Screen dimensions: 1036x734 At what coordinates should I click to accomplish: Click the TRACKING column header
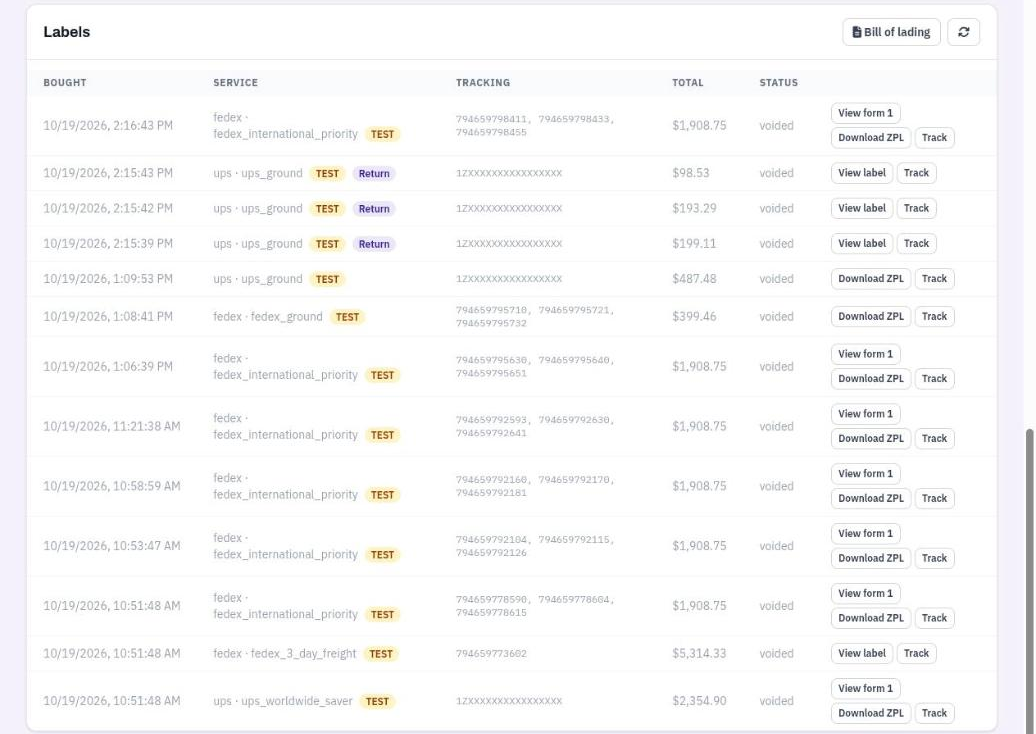(482, 83)
